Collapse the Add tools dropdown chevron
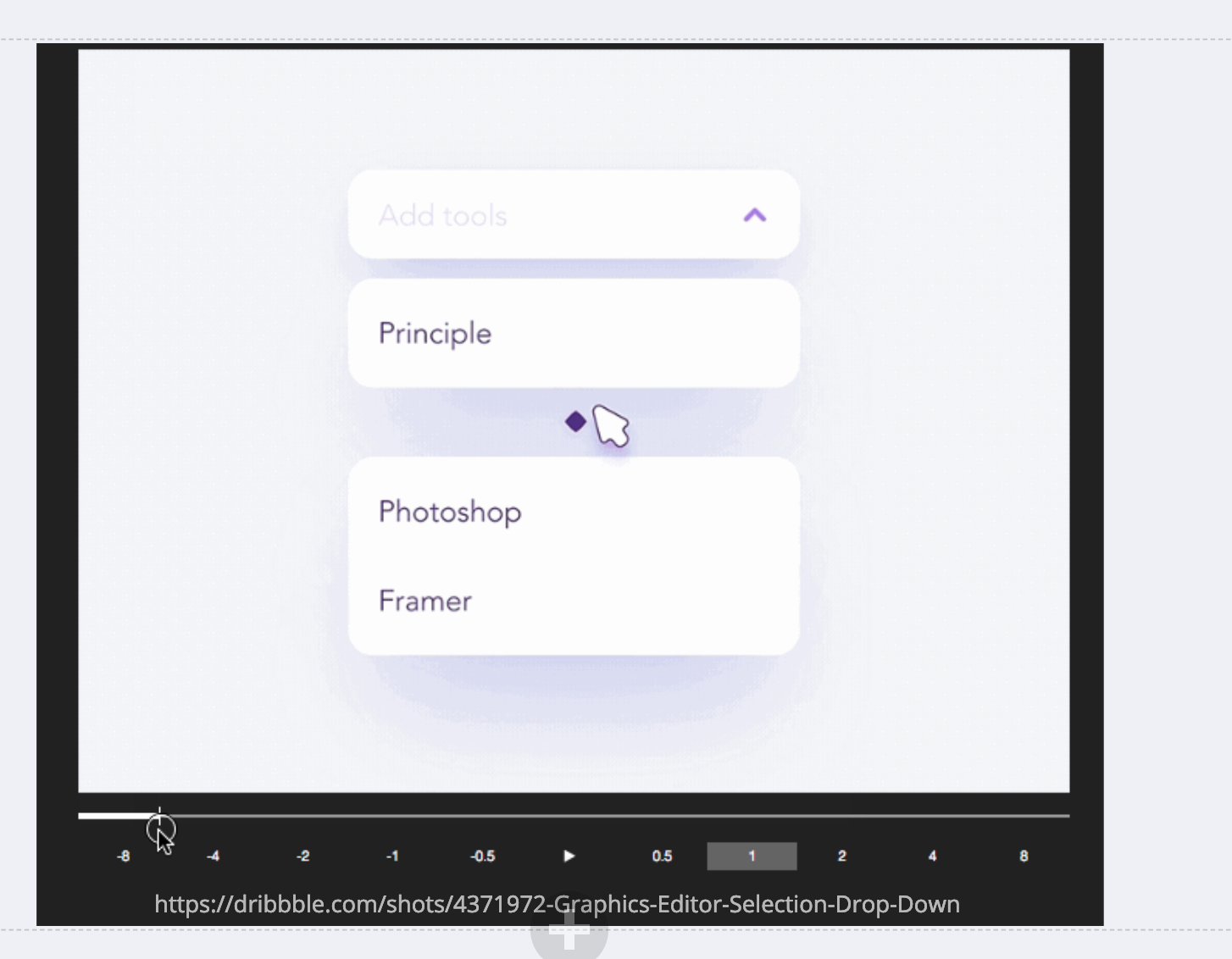 click(754, 215)
